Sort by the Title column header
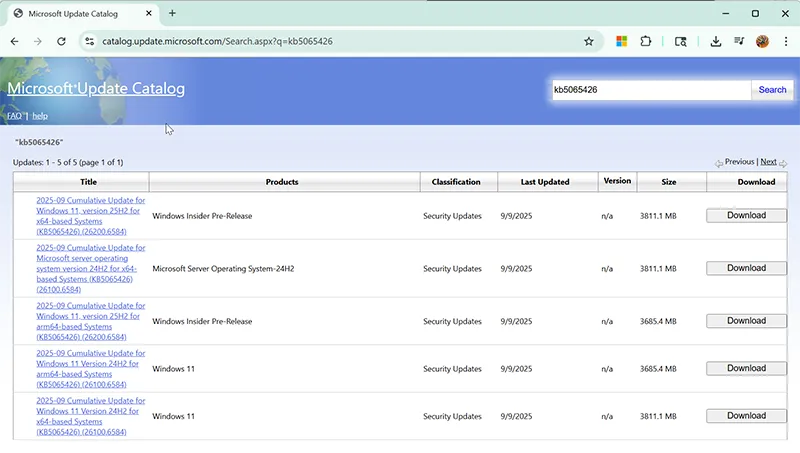The height and width of the screenshot is (453, 800). (88, 182)
